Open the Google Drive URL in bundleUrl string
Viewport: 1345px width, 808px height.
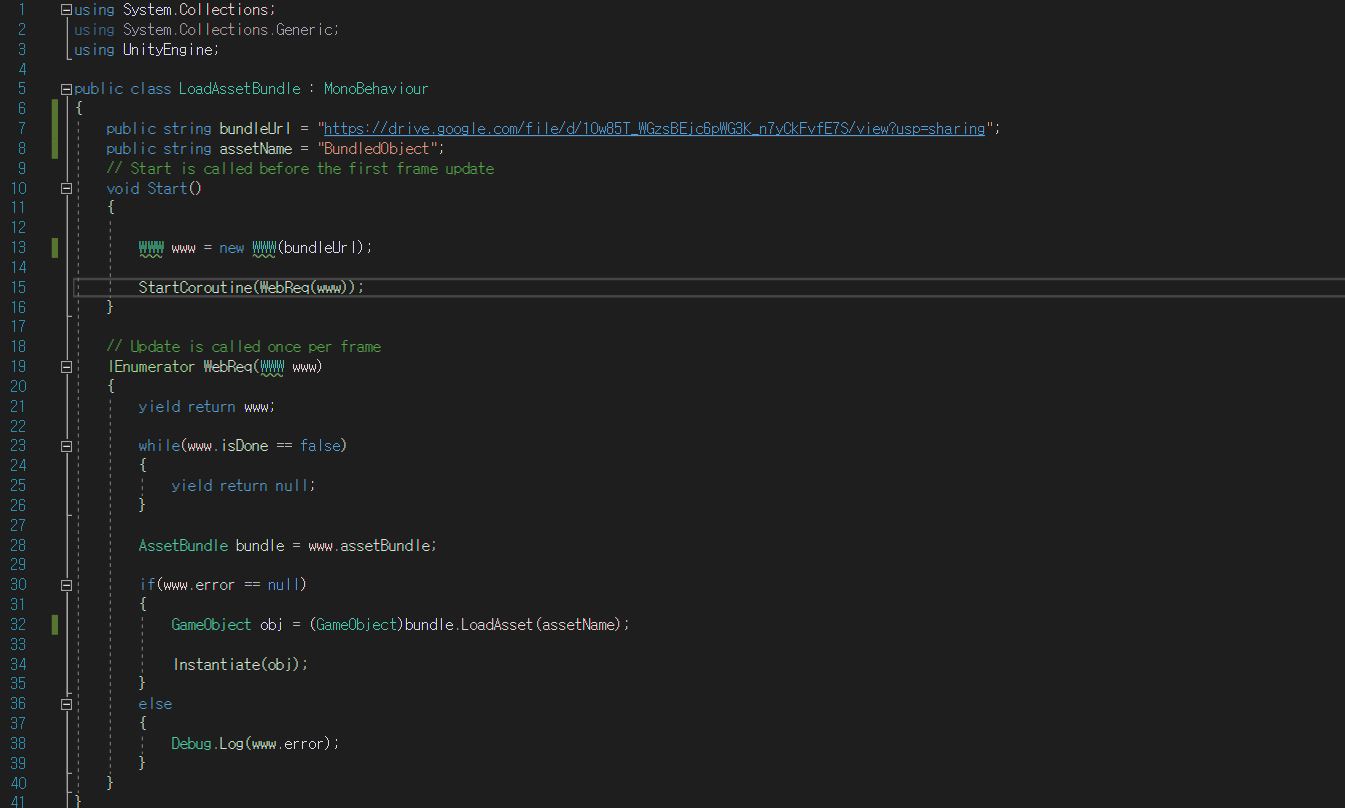pyautogui.click(x=654, y=128)
